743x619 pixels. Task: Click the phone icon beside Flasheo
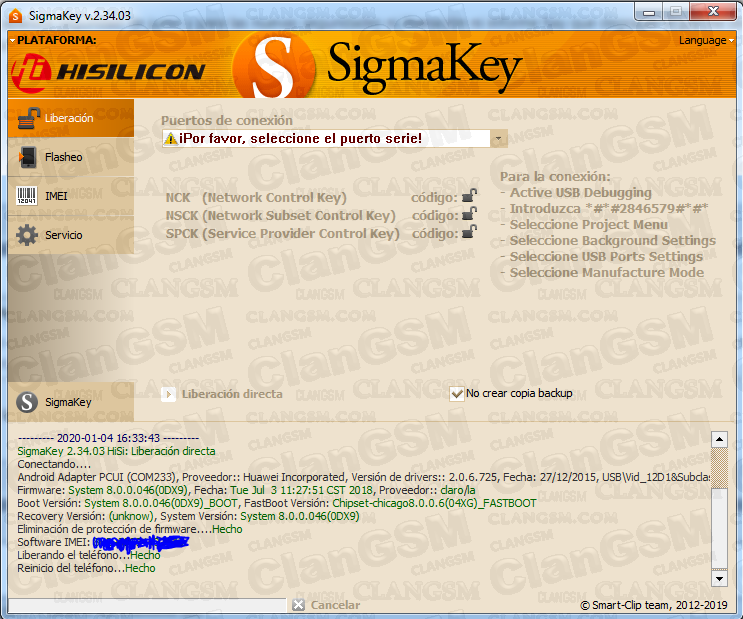pyautogui.click(x=27, y=157)
